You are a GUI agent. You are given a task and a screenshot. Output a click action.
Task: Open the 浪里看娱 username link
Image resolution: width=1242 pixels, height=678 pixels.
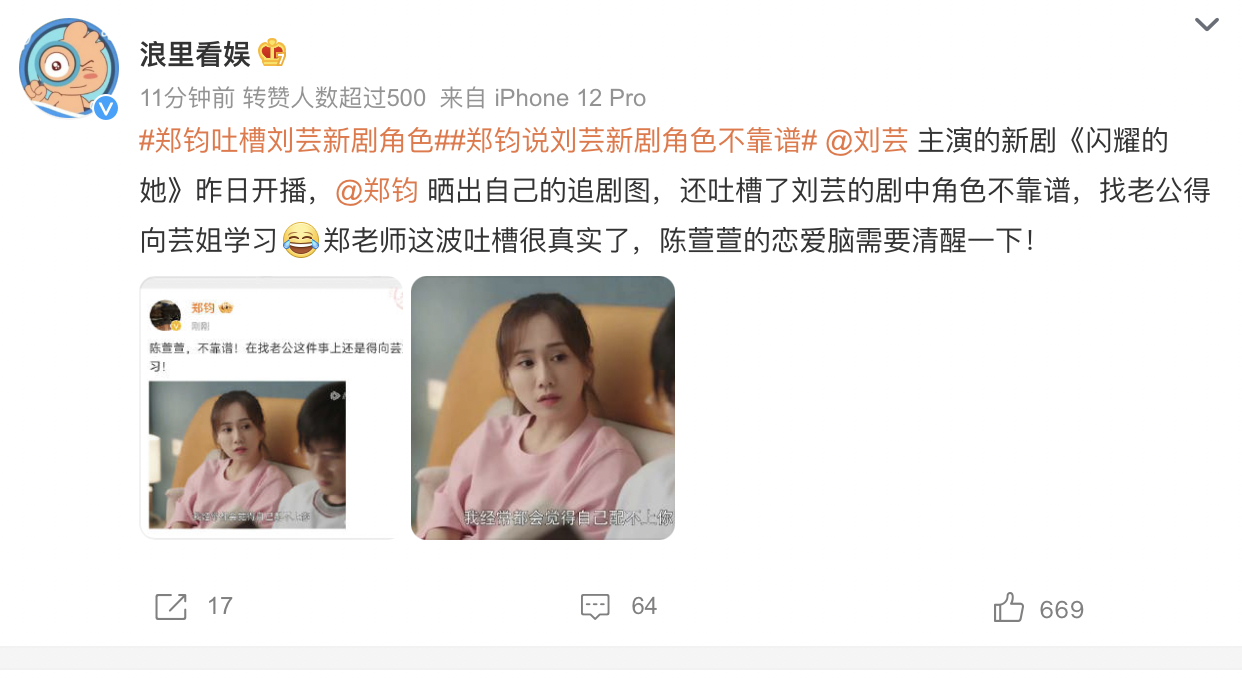(x=195, y=53)
